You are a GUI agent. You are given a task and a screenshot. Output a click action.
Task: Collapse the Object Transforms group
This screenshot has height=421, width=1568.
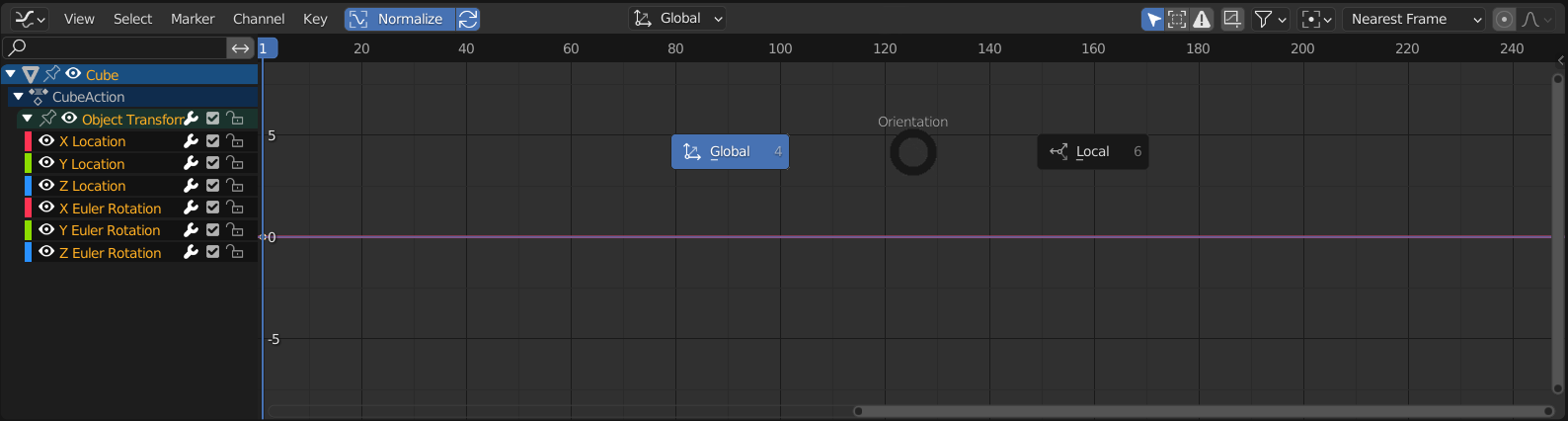[28, 119]
